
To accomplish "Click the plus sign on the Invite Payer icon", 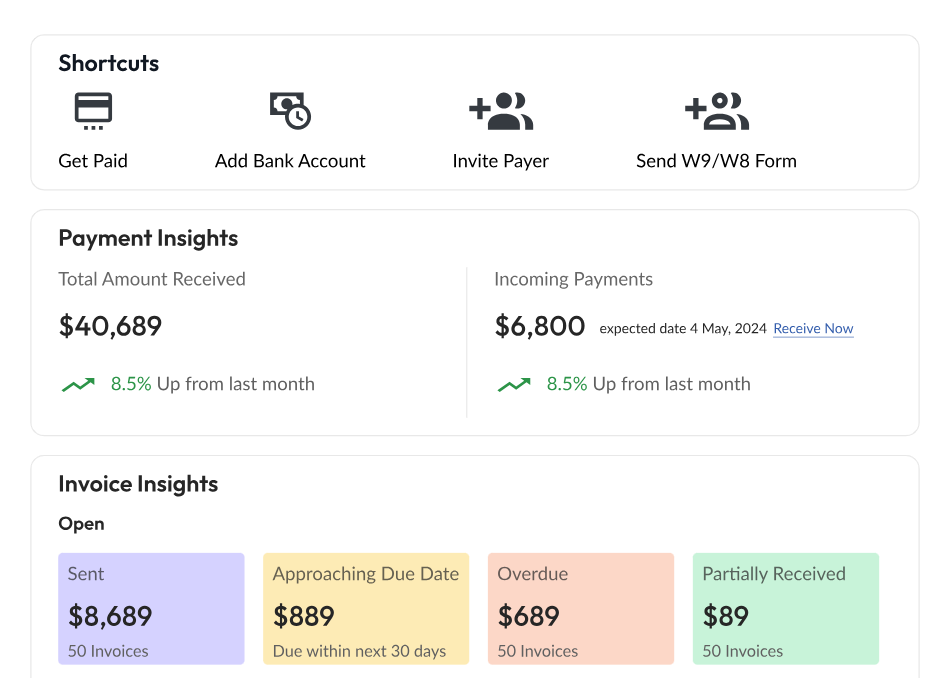I will coord(478,107).
